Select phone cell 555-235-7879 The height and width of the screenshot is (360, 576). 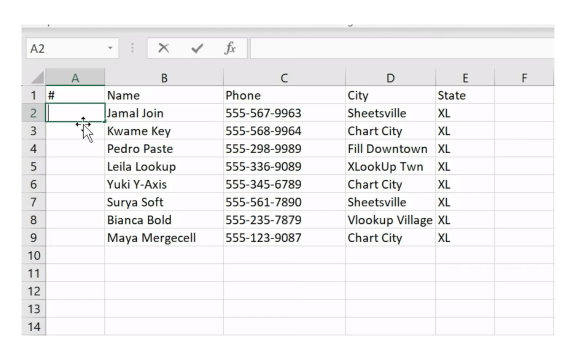tap(284, 220)
